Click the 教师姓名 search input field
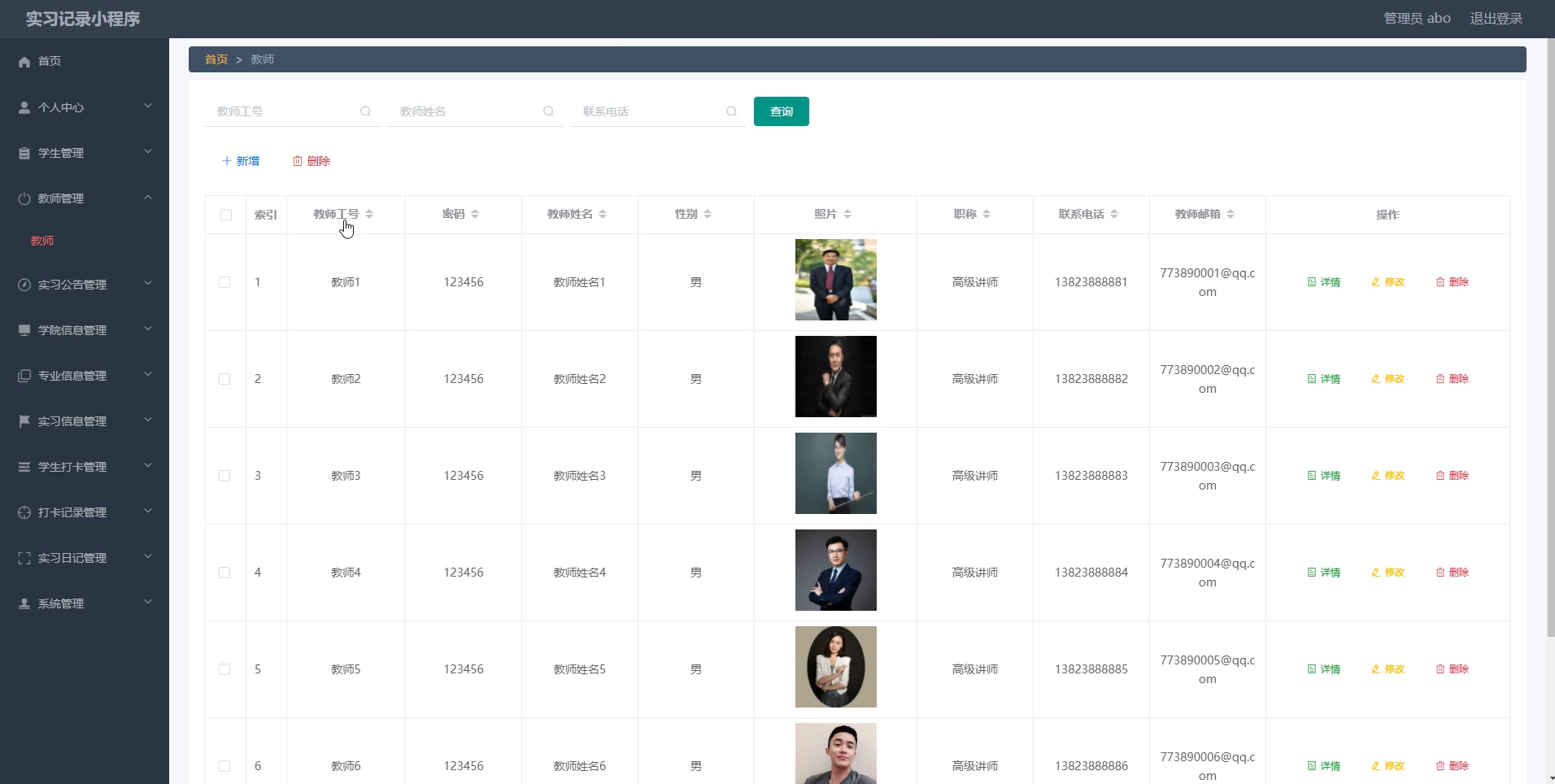The height and width of the screenshot is (784, 1555). pos(475,111)
